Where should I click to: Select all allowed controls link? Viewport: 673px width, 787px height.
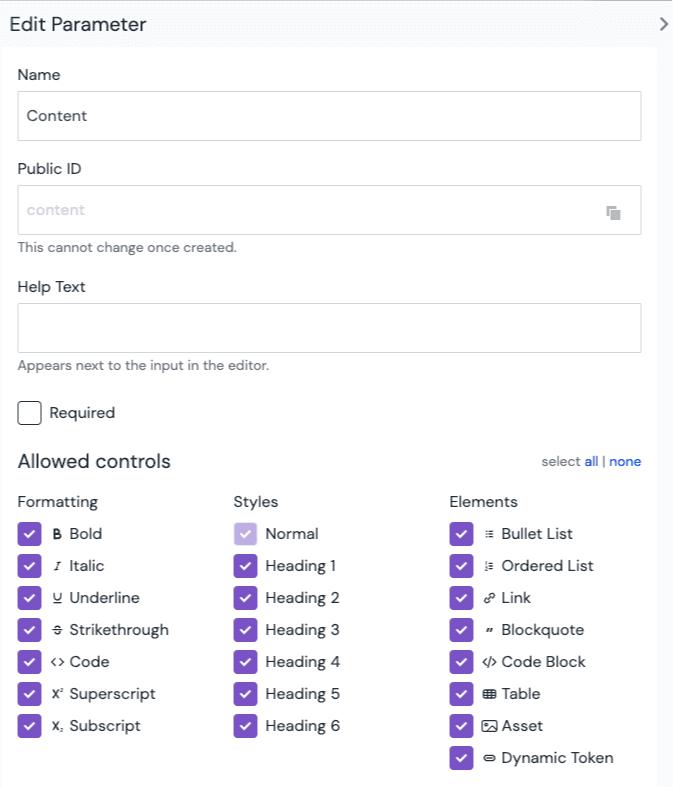pyautogui.click(x=591, y=461)
